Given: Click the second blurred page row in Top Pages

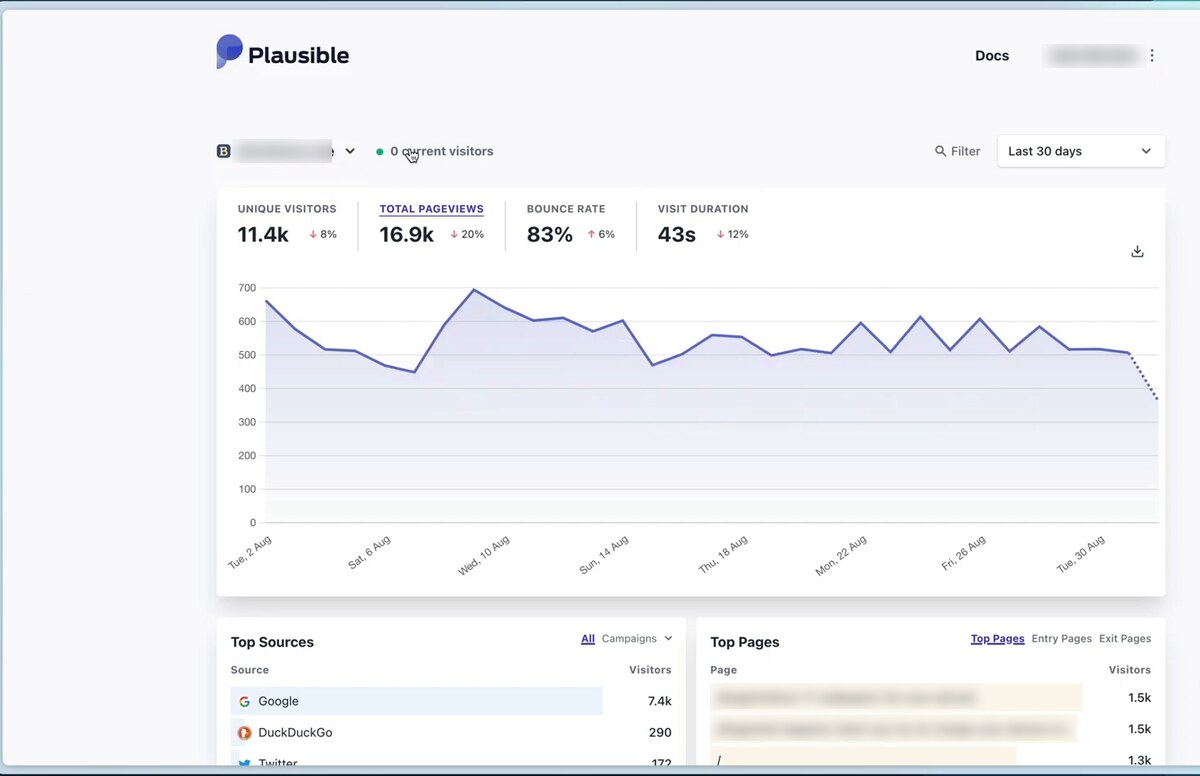Looking at the screenshot, I should pos(931,729).
